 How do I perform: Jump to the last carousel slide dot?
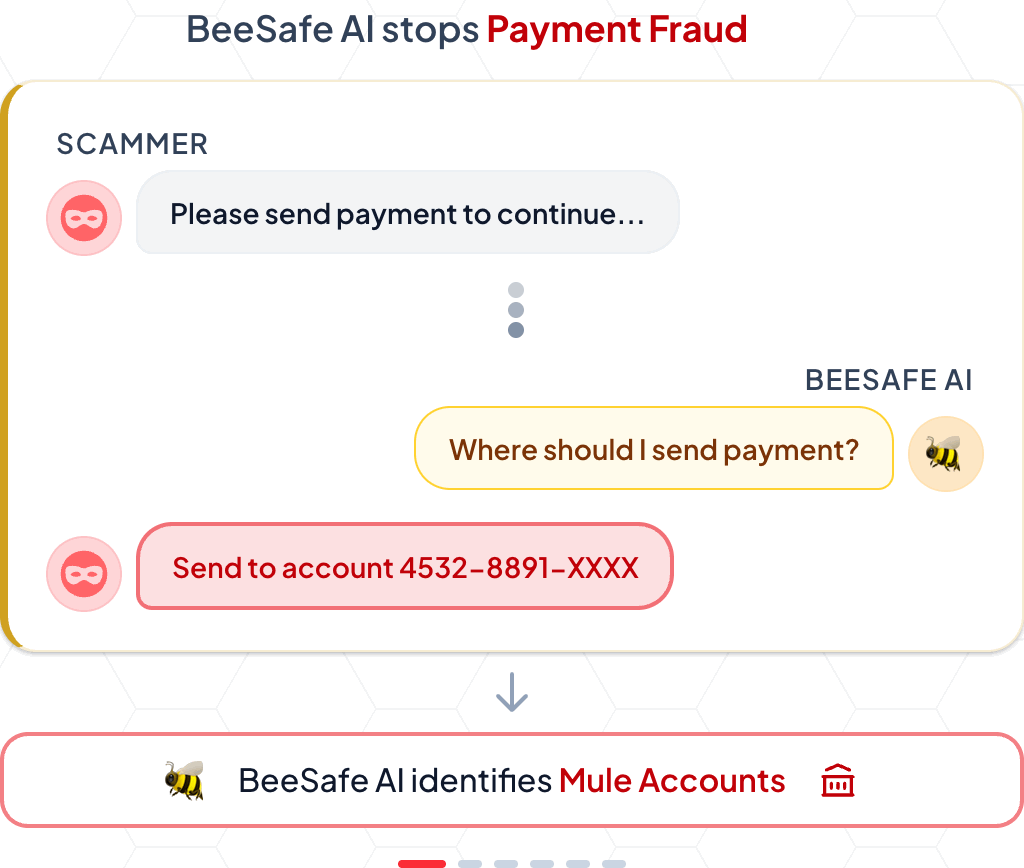[614, 863]
